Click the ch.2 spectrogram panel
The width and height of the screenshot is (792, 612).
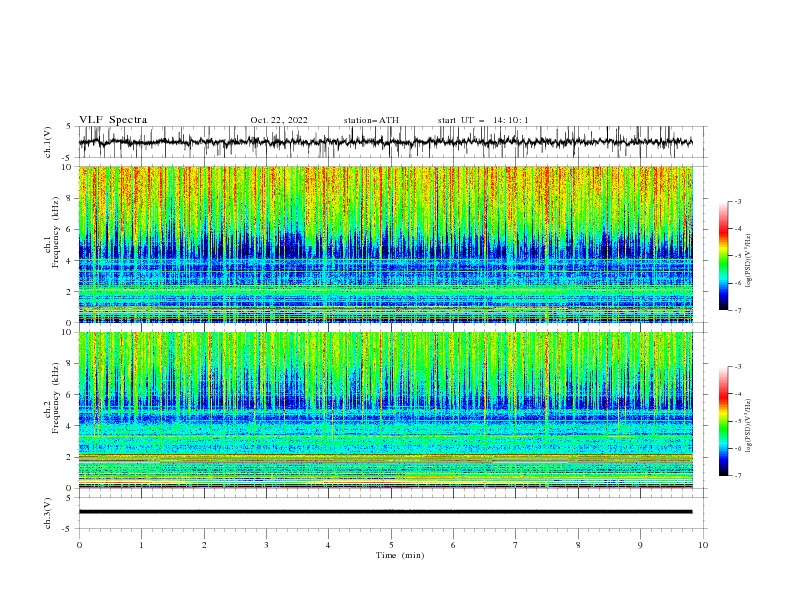click(386, 410)
